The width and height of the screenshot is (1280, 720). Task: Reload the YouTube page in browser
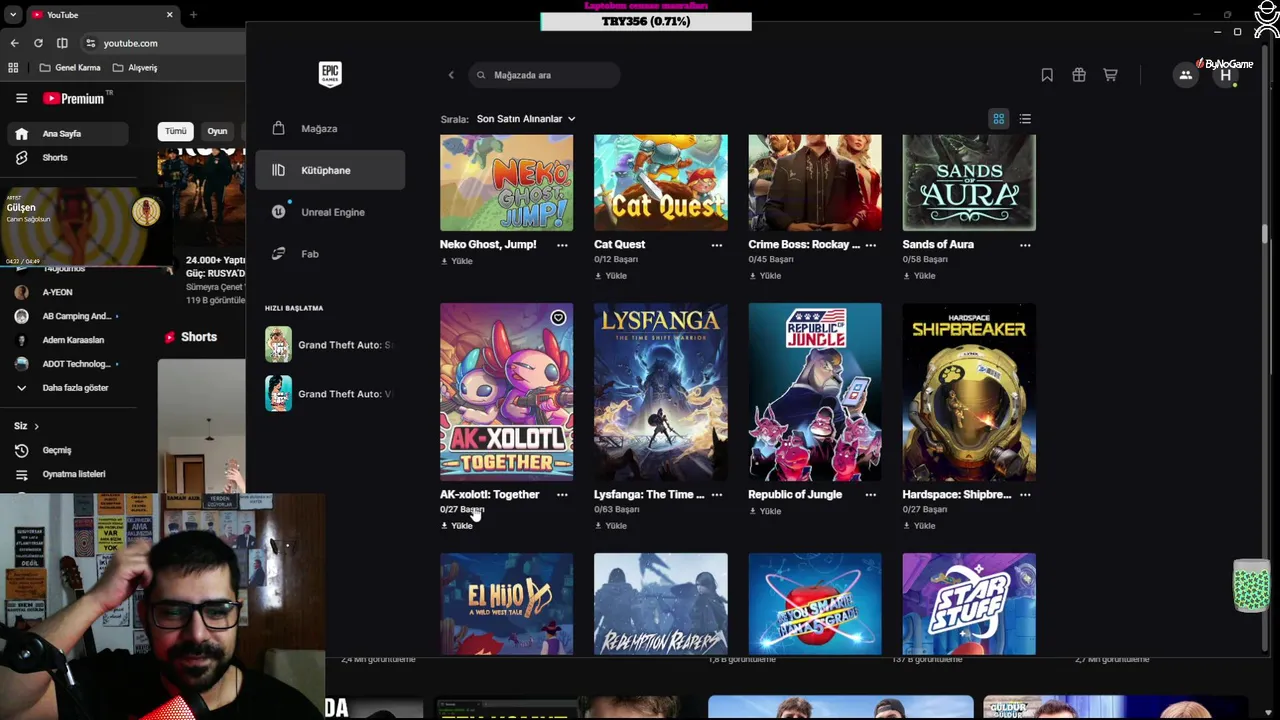pos(38,43)
